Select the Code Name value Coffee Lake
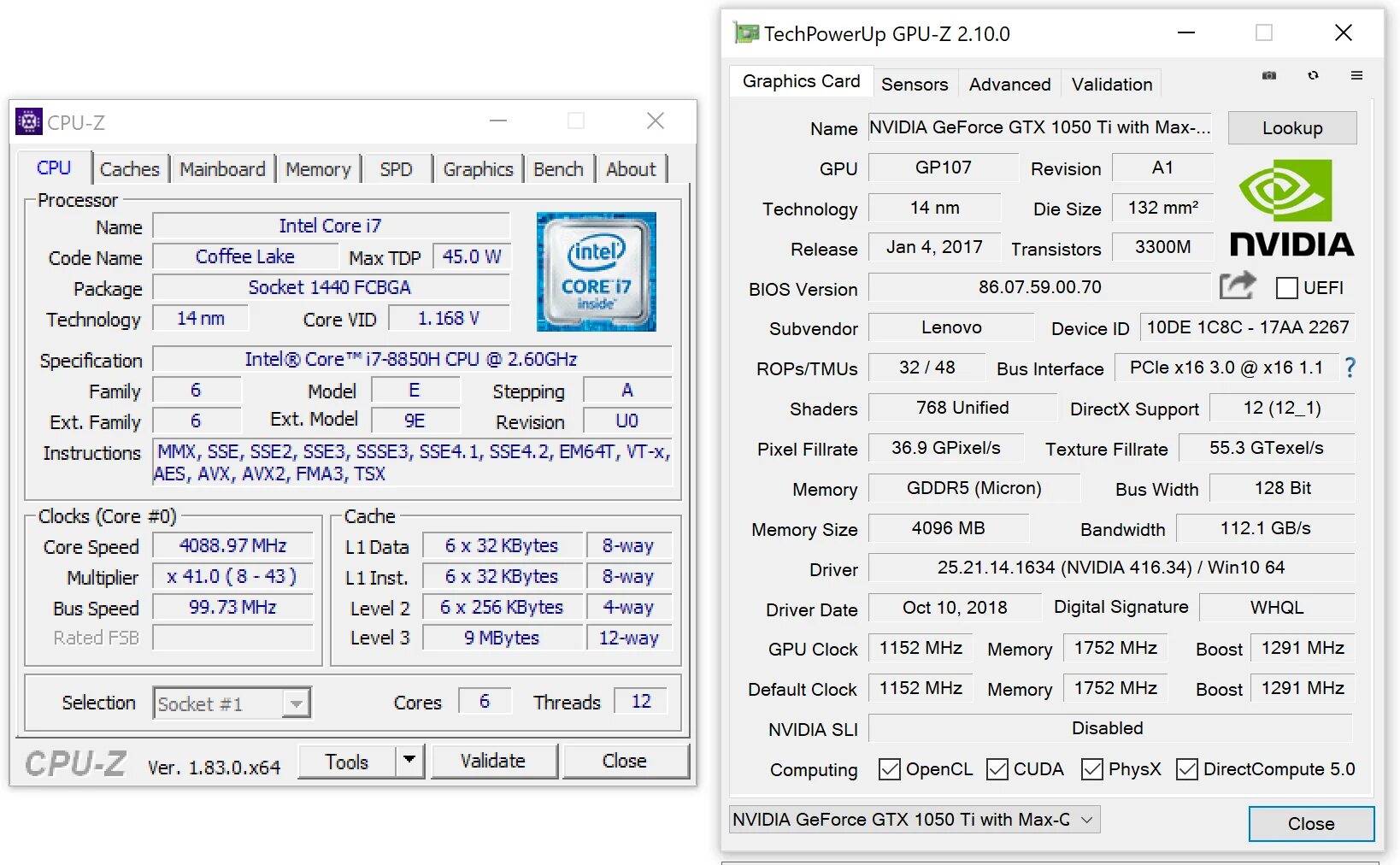 (245, 256)
